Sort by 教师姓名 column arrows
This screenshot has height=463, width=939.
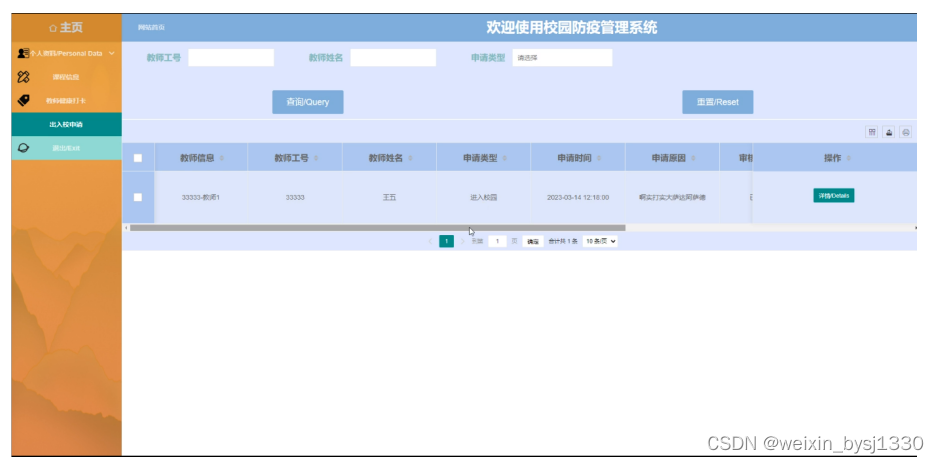[410, 158]
